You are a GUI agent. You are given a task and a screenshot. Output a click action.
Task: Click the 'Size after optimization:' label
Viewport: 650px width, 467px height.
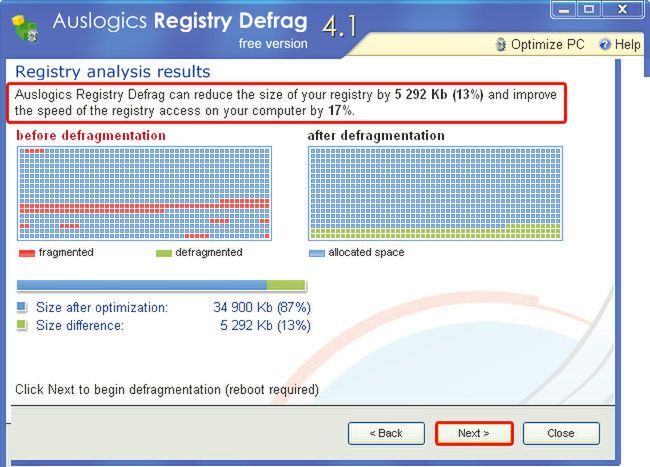coord(102,307)
